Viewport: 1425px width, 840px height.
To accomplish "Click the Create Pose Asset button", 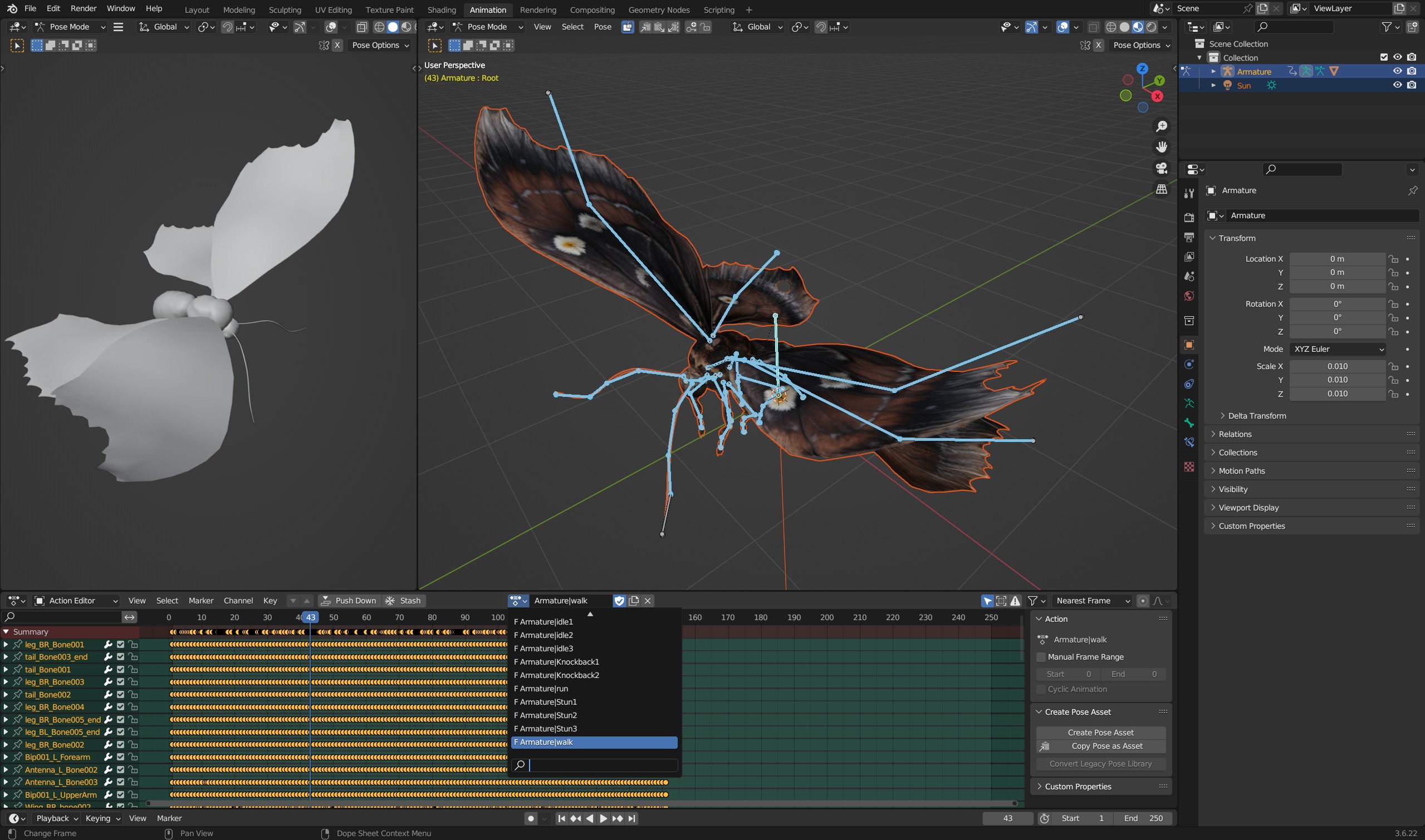I will (1100, 732).
